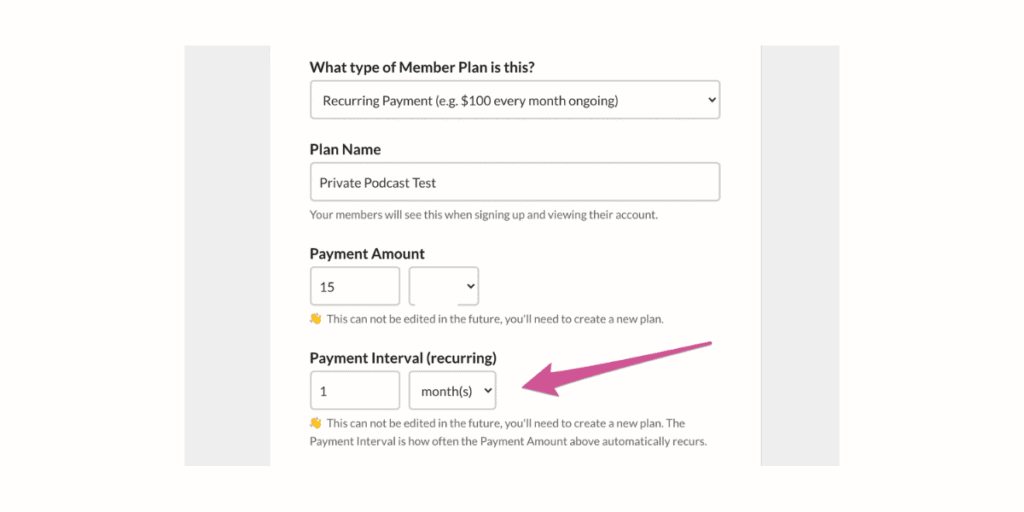The height and width of the screenshot is (512, 1024).
Task: Open the Member Plan type dropdown
Action: [x=515, y=100]
